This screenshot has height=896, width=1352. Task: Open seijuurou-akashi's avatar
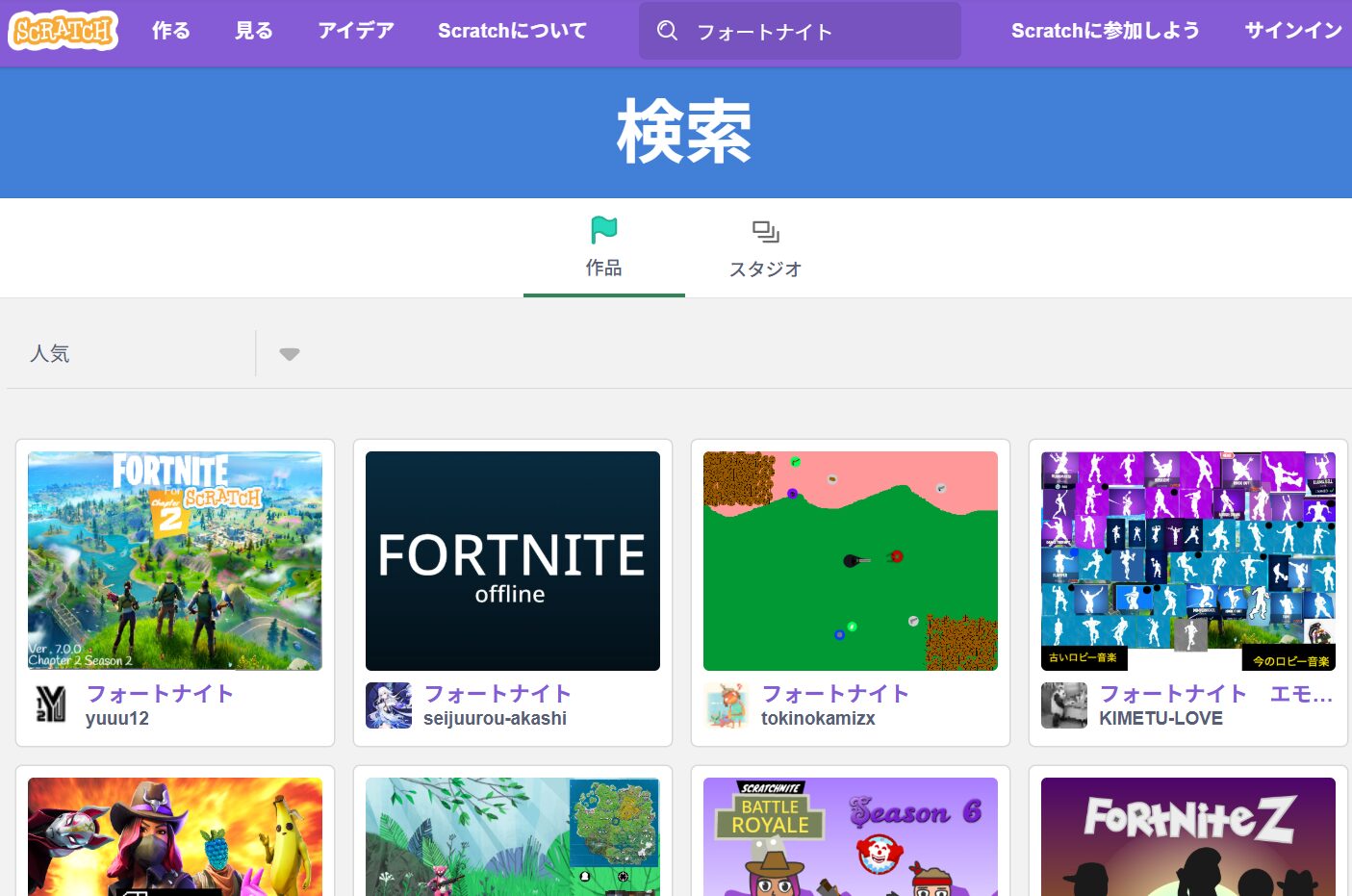click(x=389, y=705)
